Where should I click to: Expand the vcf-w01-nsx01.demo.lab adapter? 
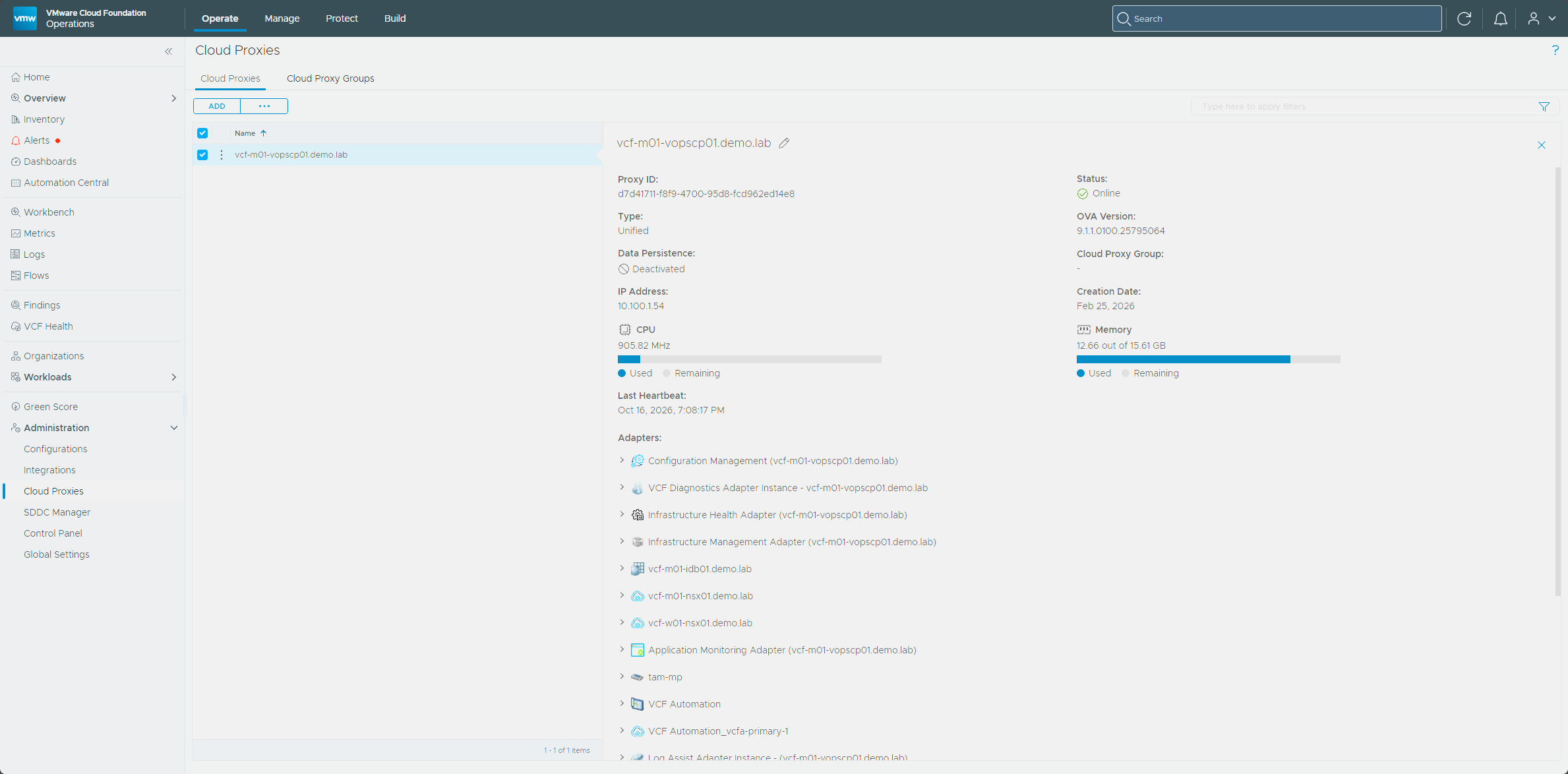point(622,622)
